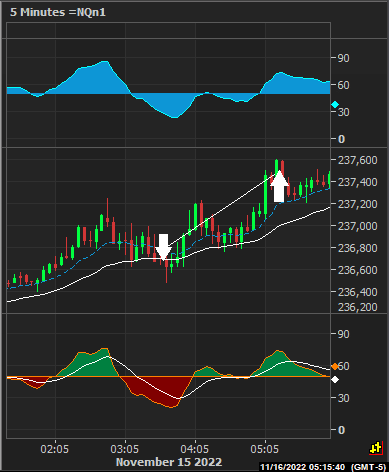This screenshot has width=389, height=472.
Task: Click the 03:05 time axis label
Action: [124, 449]
